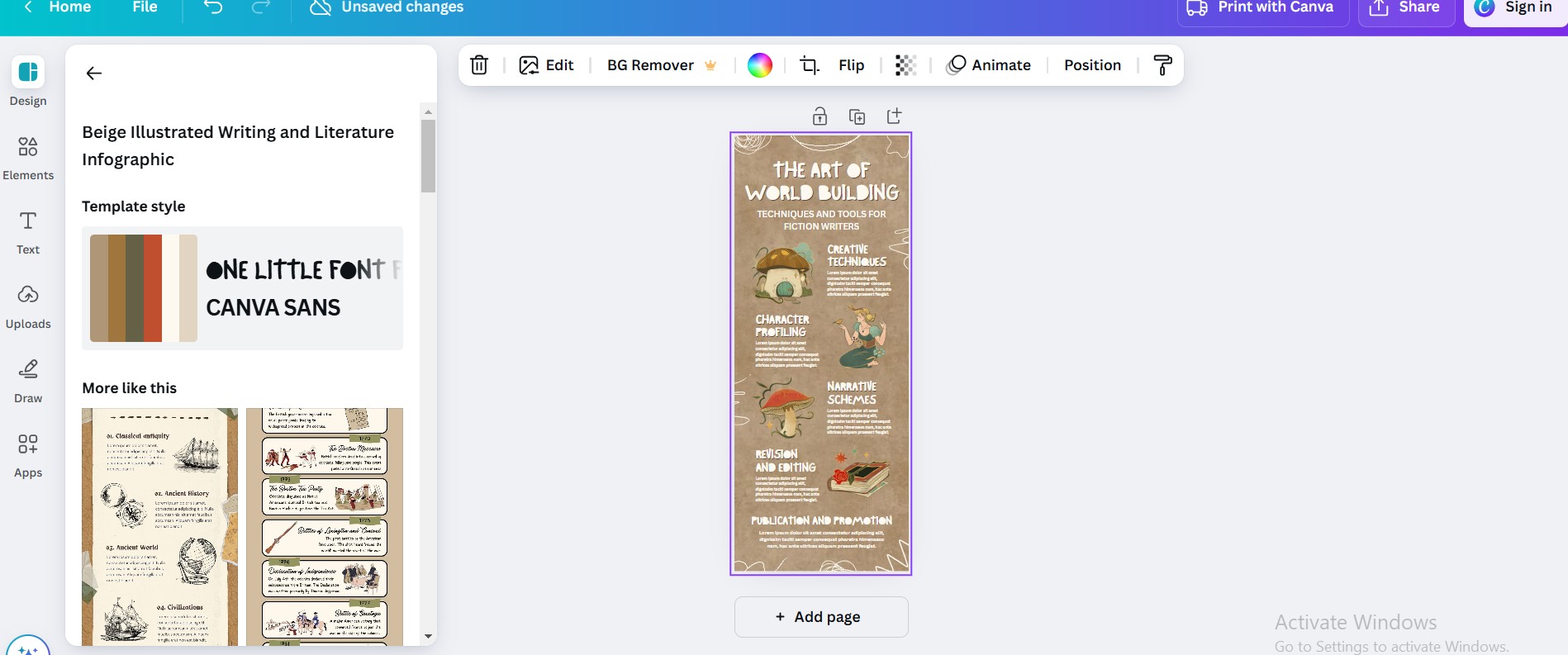Open the rainbow color picker
The width and height of the screenshot is (1568, 655).
[x=760, y=65]
